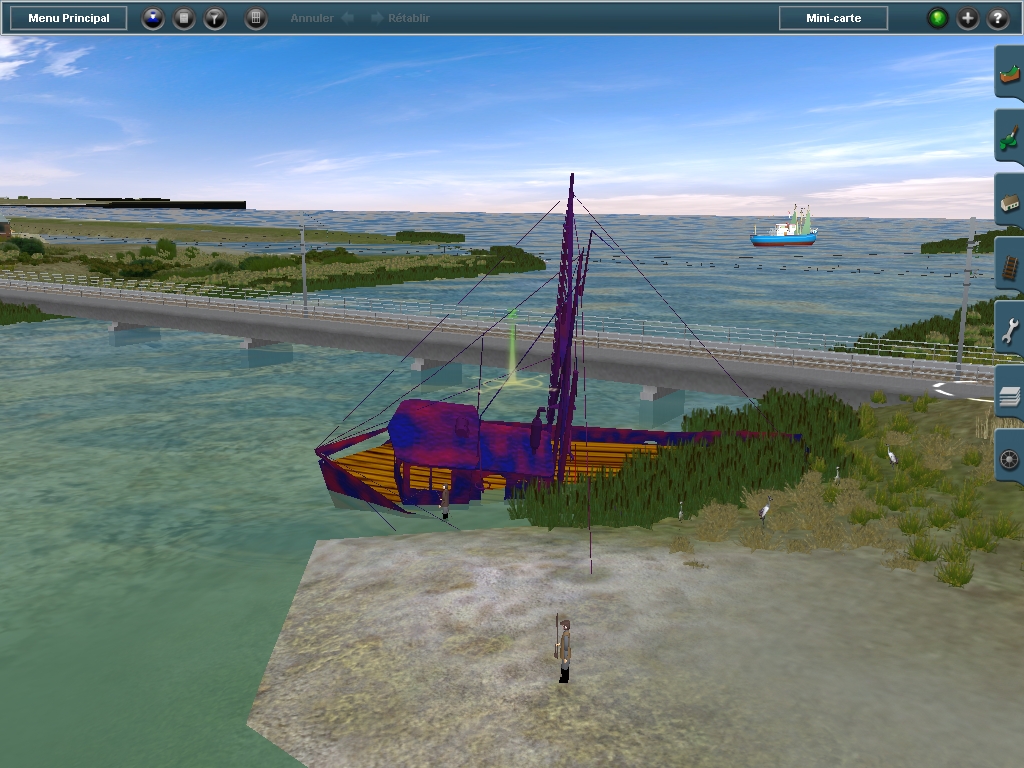
Task: Open the Objects house tab
Action: pyautogui.click(x=1009, y=200)
